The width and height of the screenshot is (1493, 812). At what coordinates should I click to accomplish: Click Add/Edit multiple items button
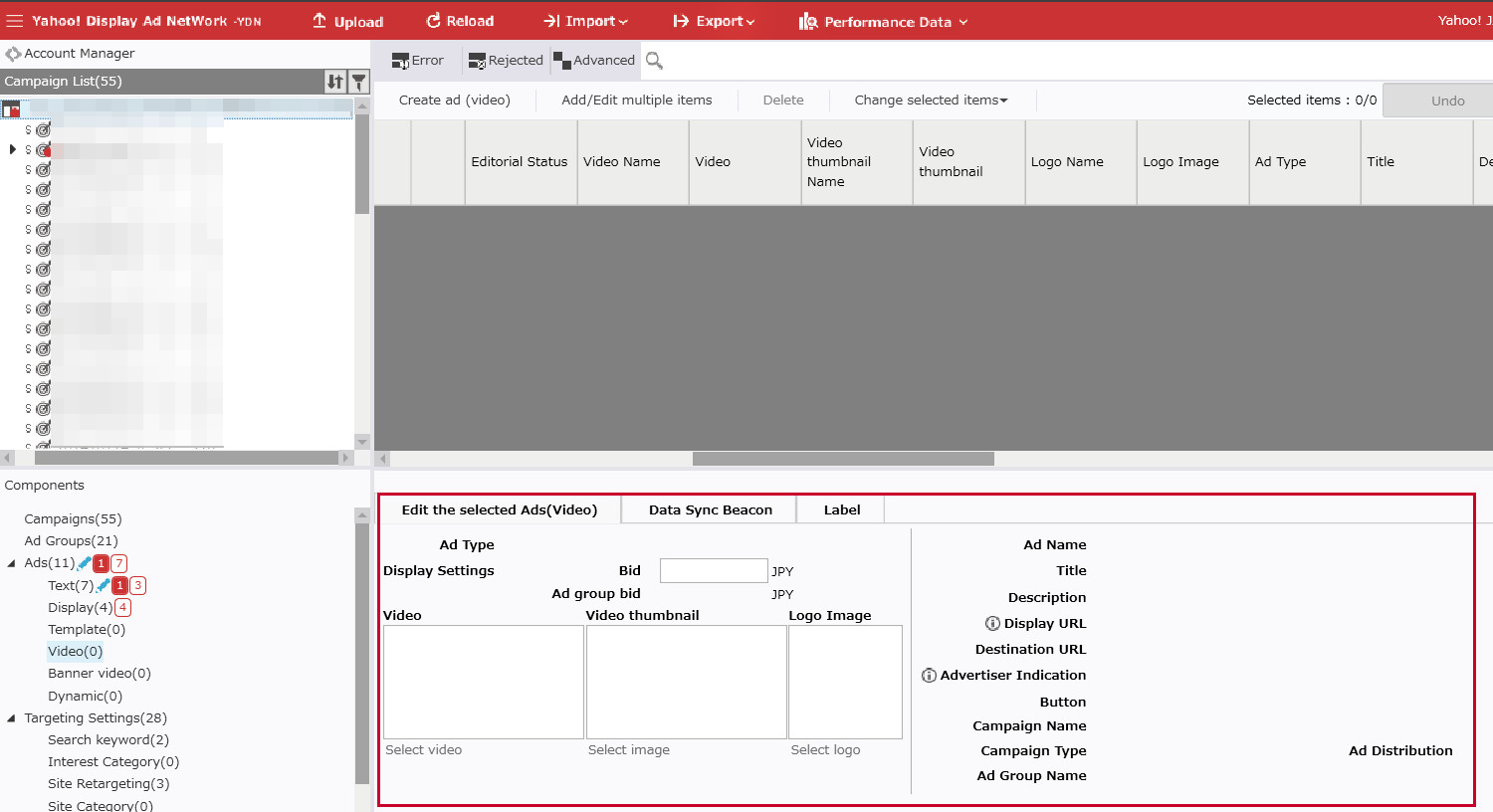(637, 100)
